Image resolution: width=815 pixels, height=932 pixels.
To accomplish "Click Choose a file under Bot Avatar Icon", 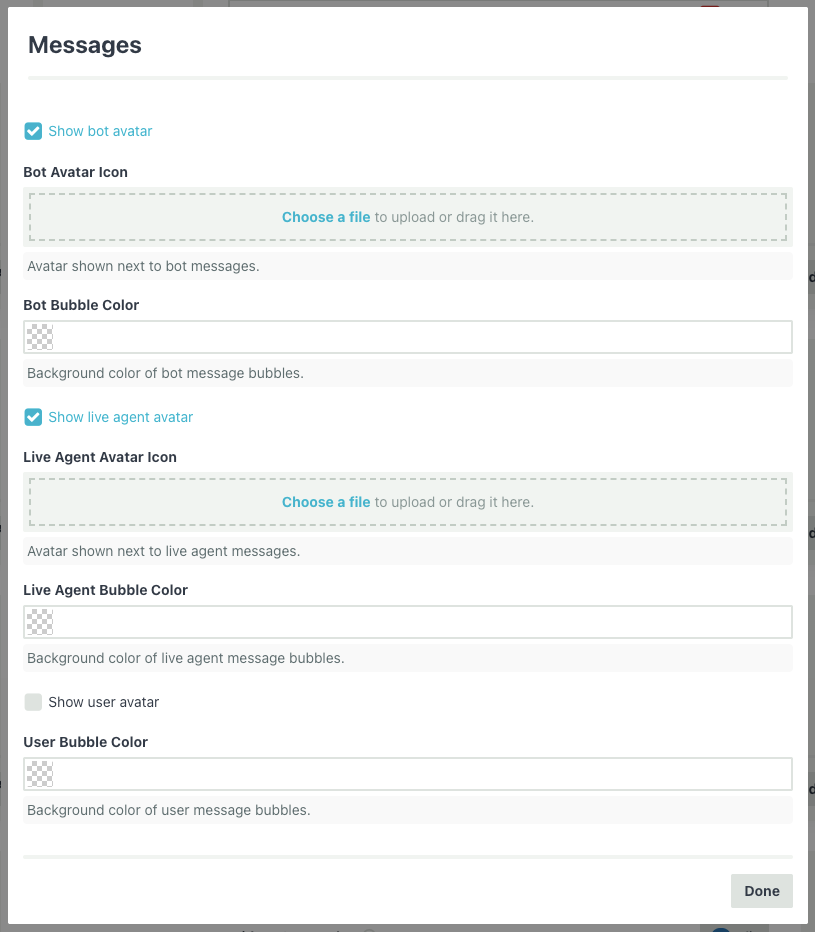I will click(325, 217).
